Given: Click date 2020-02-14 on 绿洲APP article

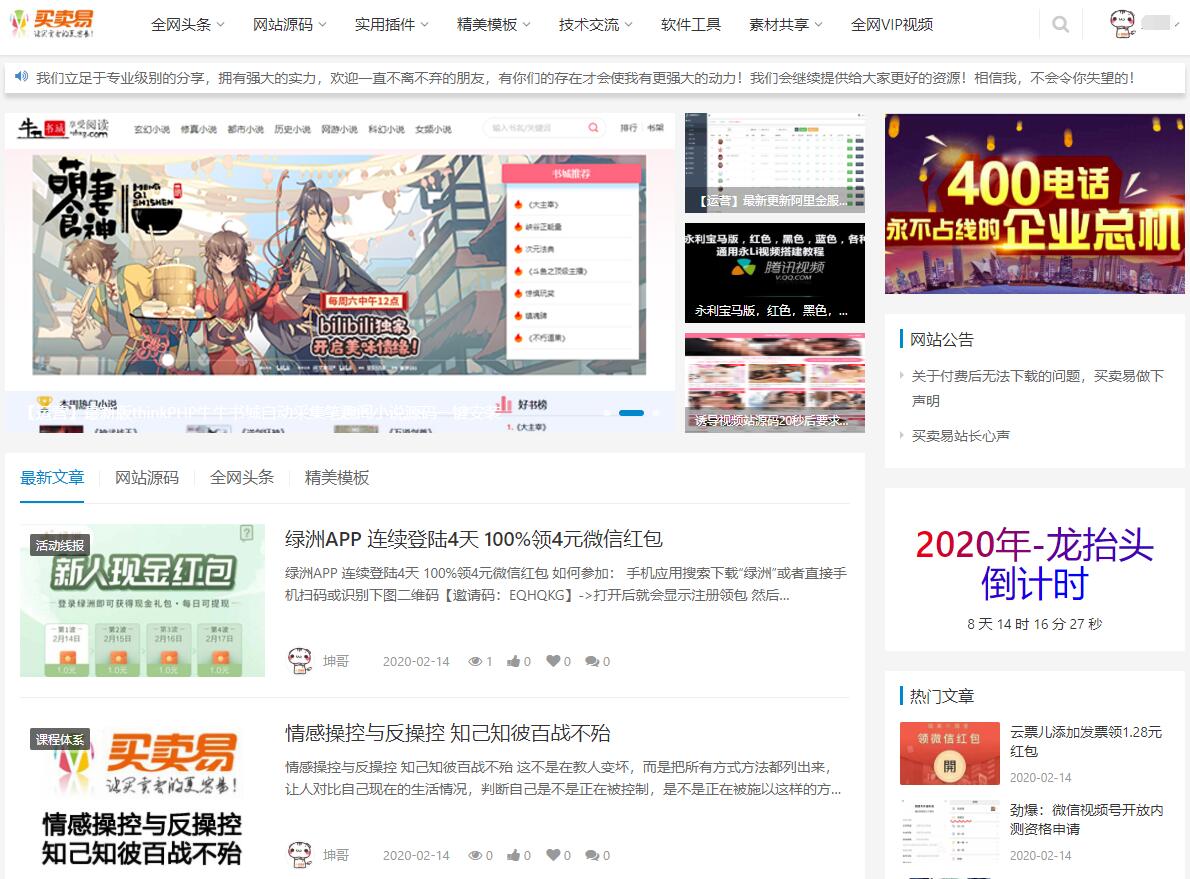Looking at the screenshot, I should pyautogui.click(x=416, y=661).
